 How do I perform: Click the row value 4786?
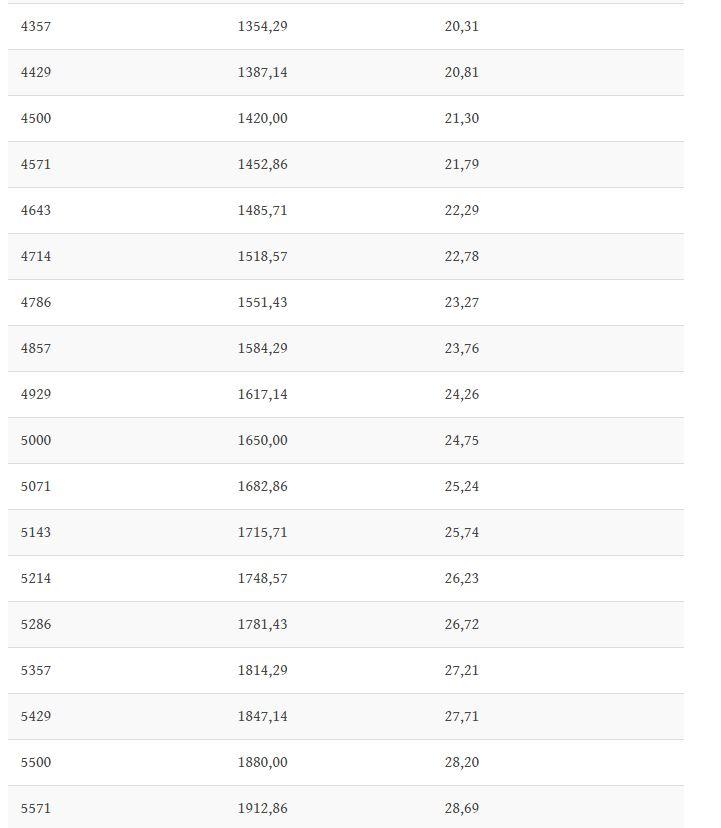[36, 303]
